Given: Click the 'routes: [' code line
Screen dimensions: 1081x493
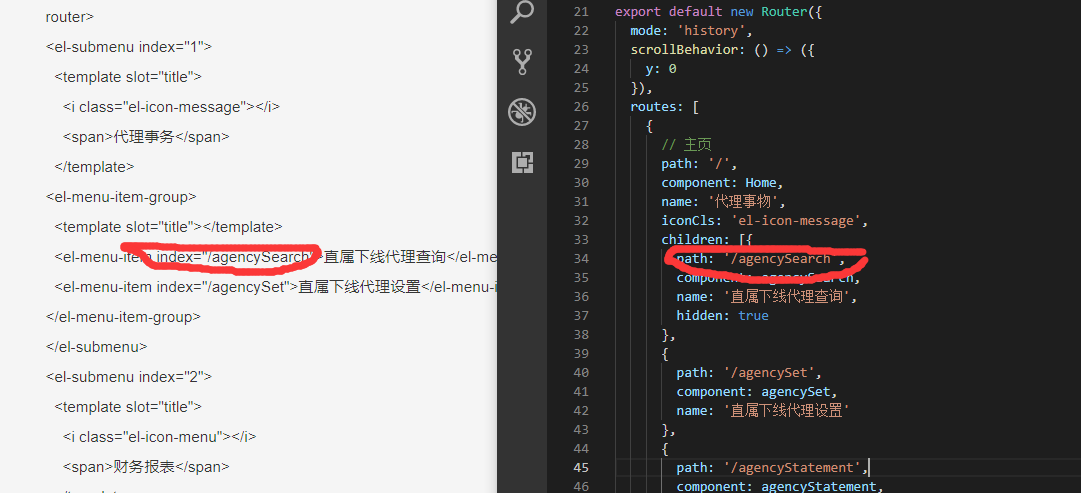Looking at the screenshot, I should tap(665, 107).
